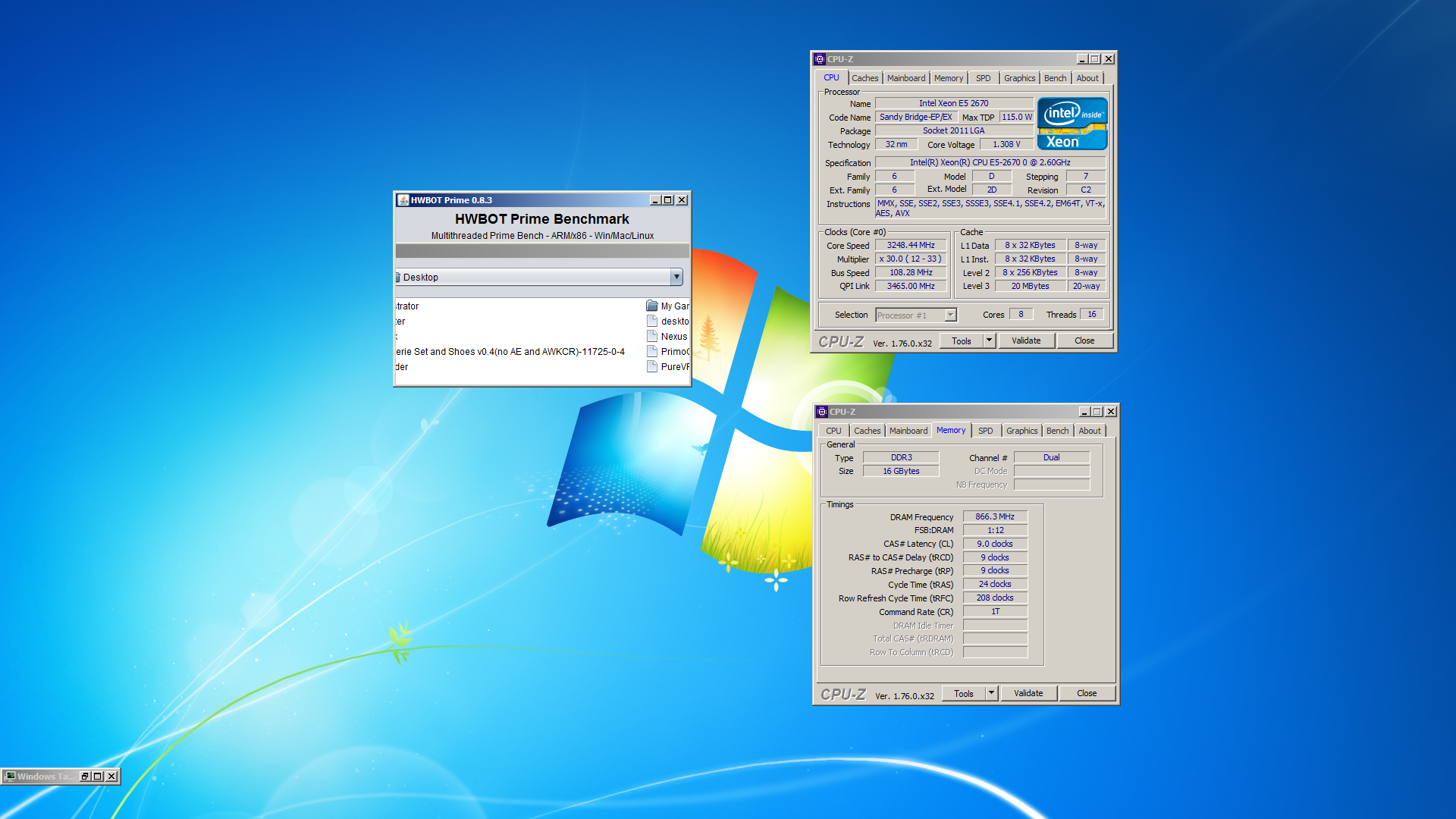Image resolution: width=1456 pixels, height=819 pixels.
Task: Click the Core Speed value 3248.44 MHz
Action: click(911, 245)
